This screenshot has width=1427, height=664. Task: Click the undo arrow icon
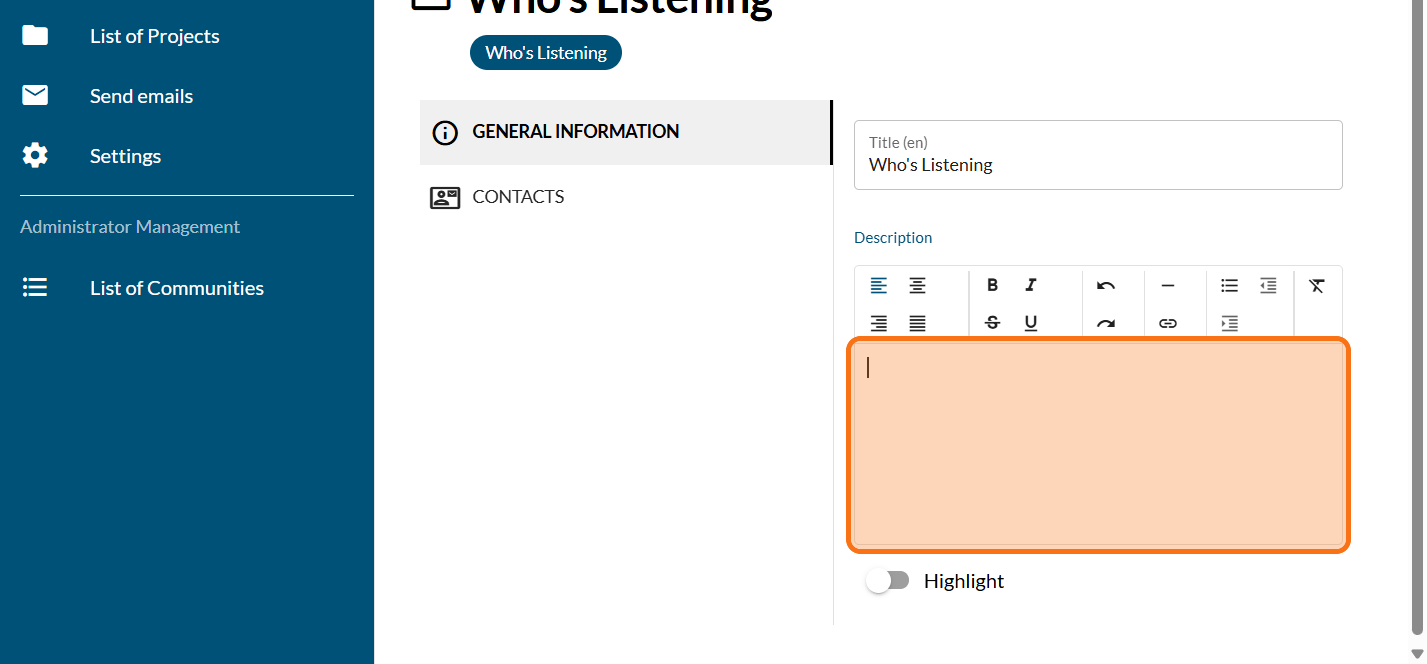(1105, 286)
